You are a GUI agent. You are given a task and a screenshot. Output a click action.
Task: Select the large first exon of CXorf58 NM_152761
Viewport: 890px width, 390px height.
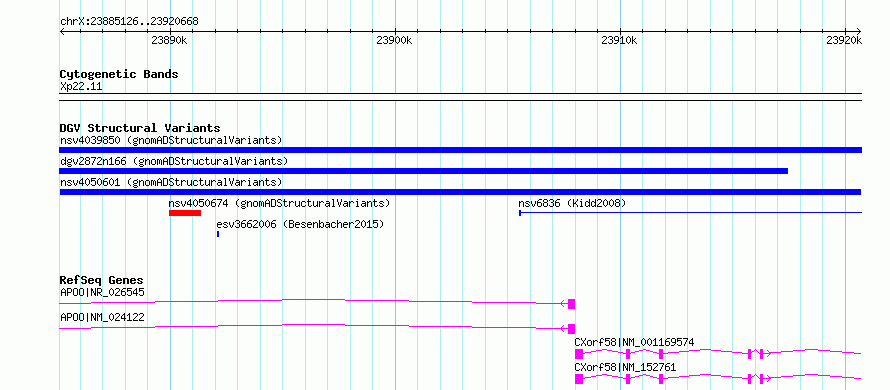(579, 379)
